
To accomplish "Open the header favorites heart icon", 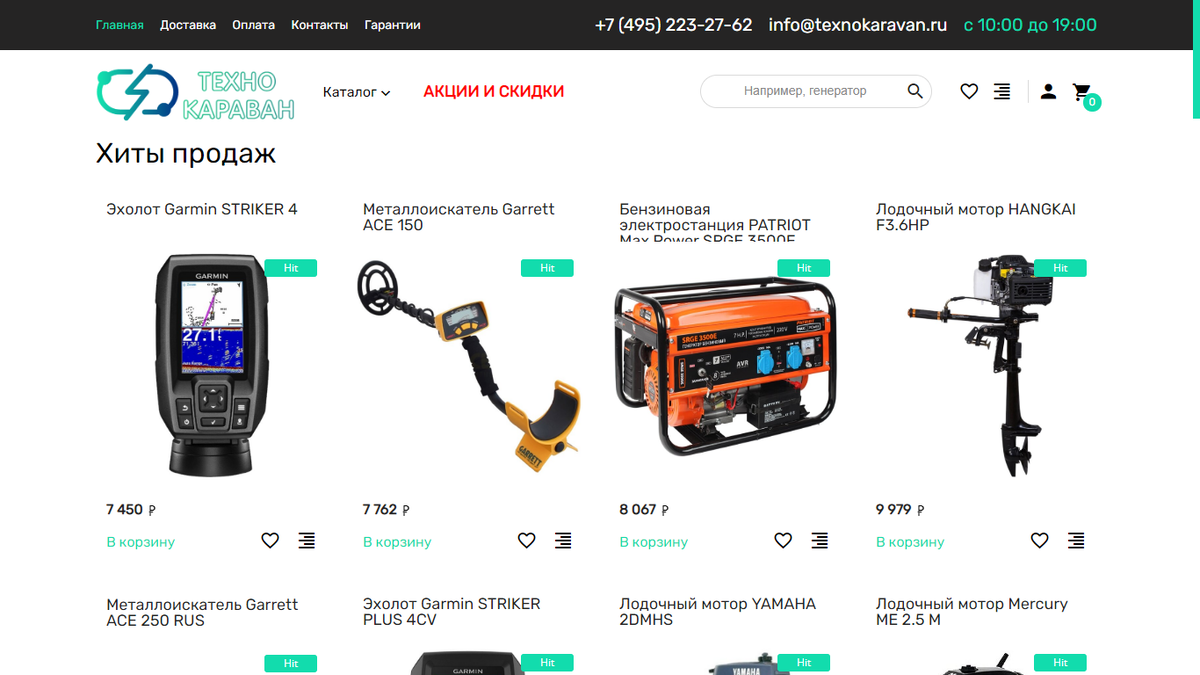I will tap(969, 92).
